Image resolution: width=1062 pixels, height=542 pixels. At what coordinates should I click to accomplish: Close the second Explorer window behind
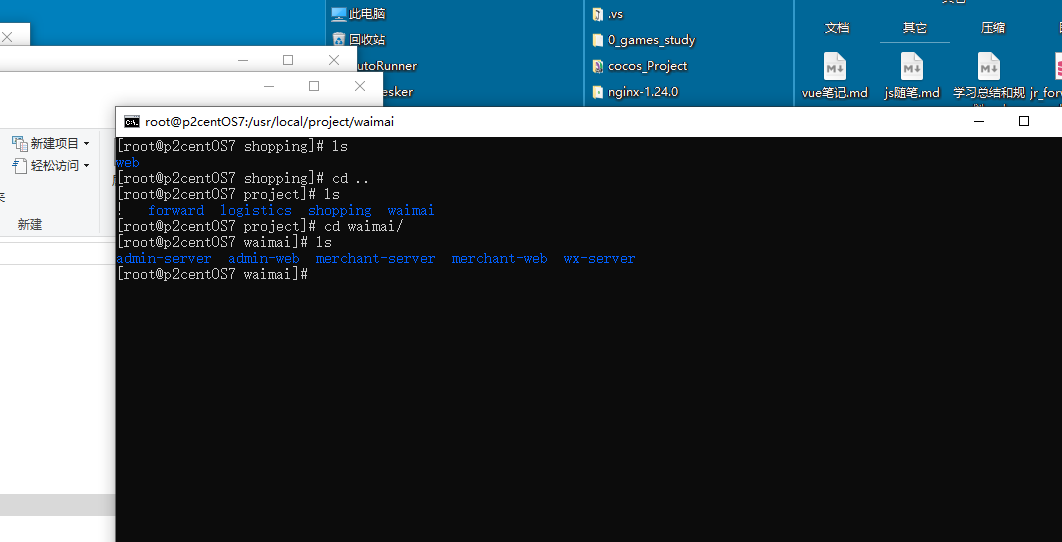334,60
